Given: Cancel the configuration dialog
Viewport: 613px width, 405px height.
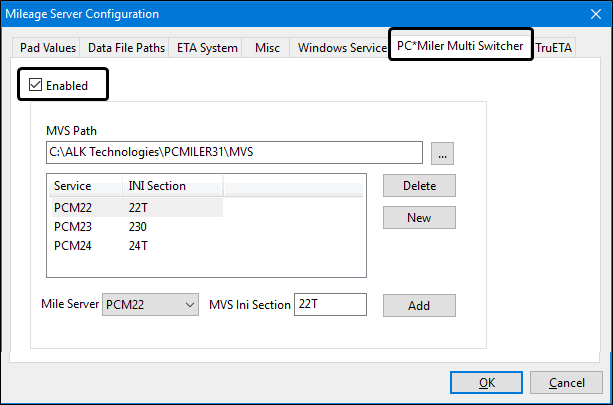Looking at the screenshot, I should (x=567, y=382).
